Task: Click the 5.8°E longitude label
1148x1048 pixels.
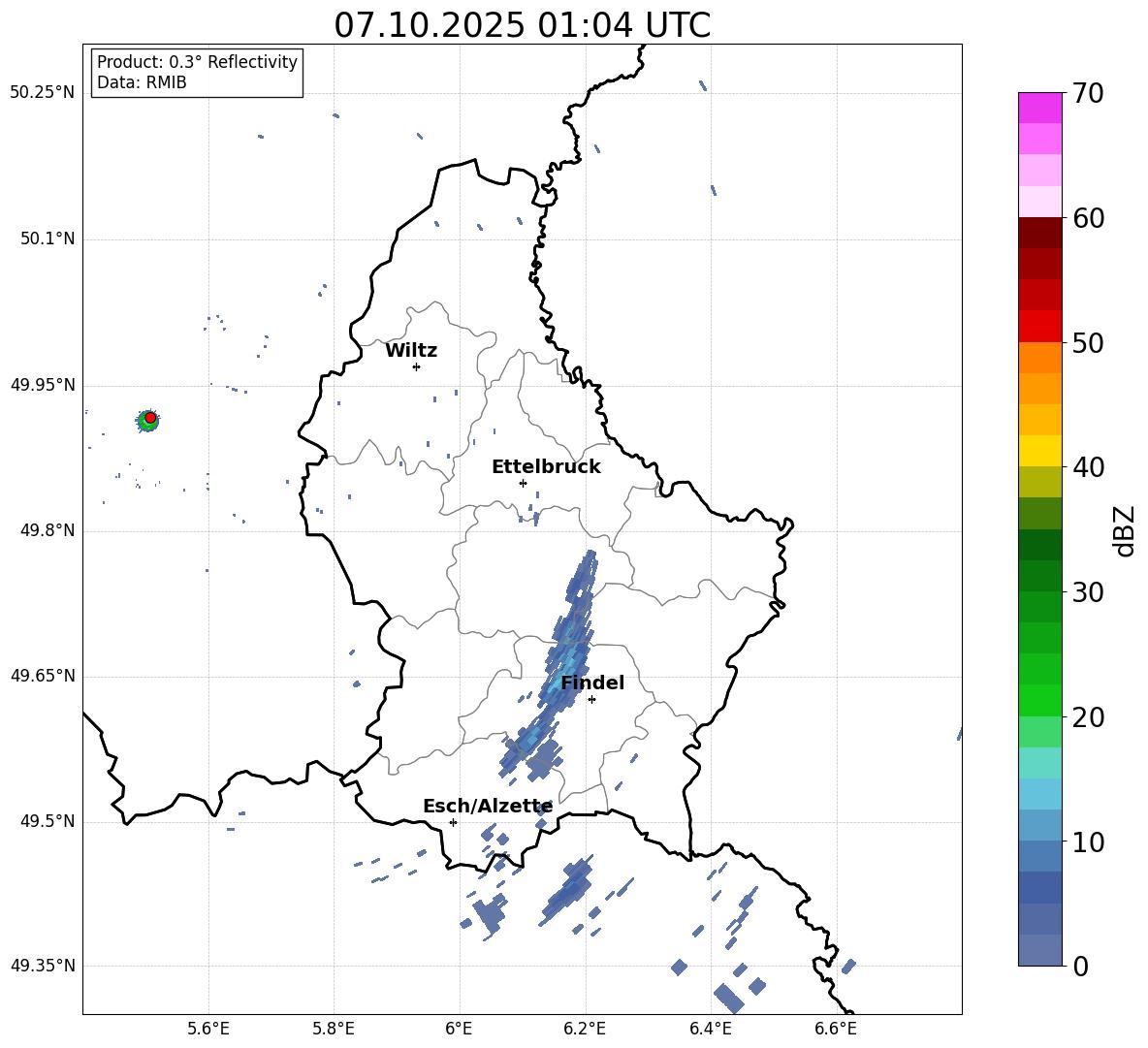Action: (x=334, y=1029)
